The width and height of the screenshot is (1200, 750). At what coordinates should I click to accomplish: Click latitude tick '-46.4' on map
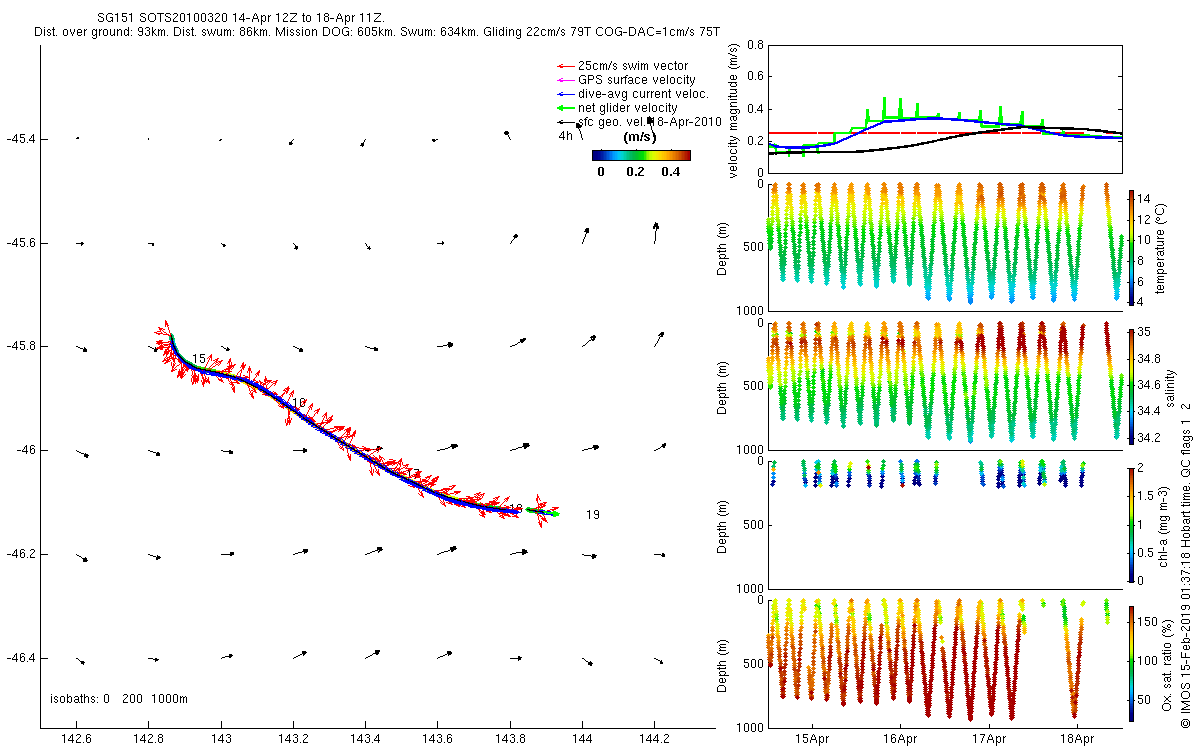[x=20, y=658]
